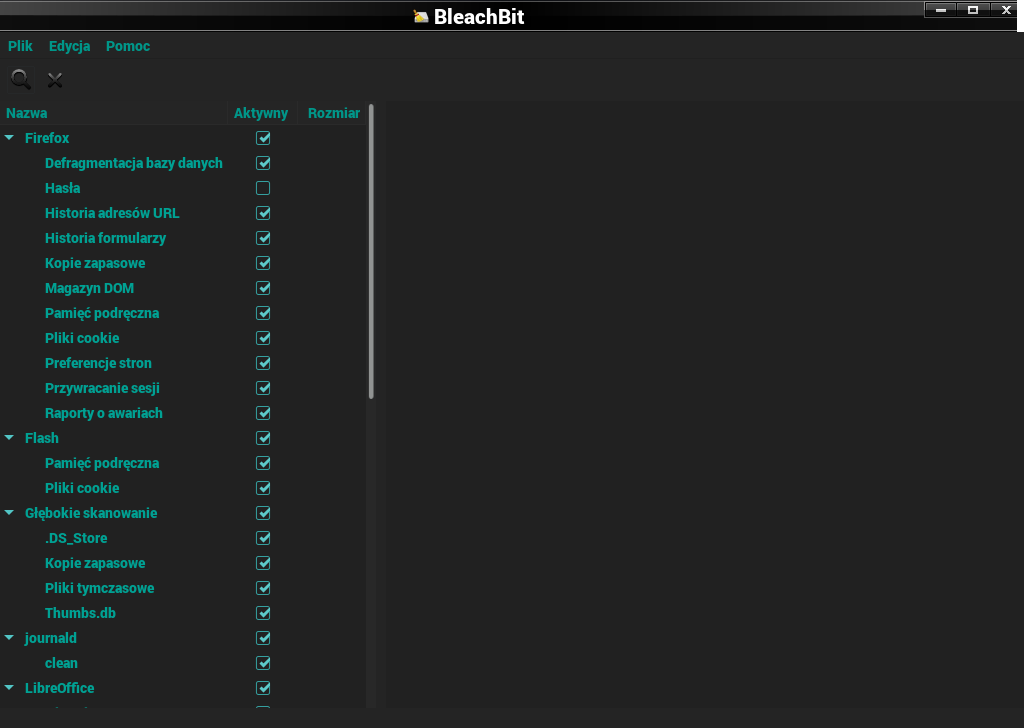This screenshot has width=1024, height=728.
Task: Uncheck Historia adresów URL checkbox
Action: click(263, 213)
